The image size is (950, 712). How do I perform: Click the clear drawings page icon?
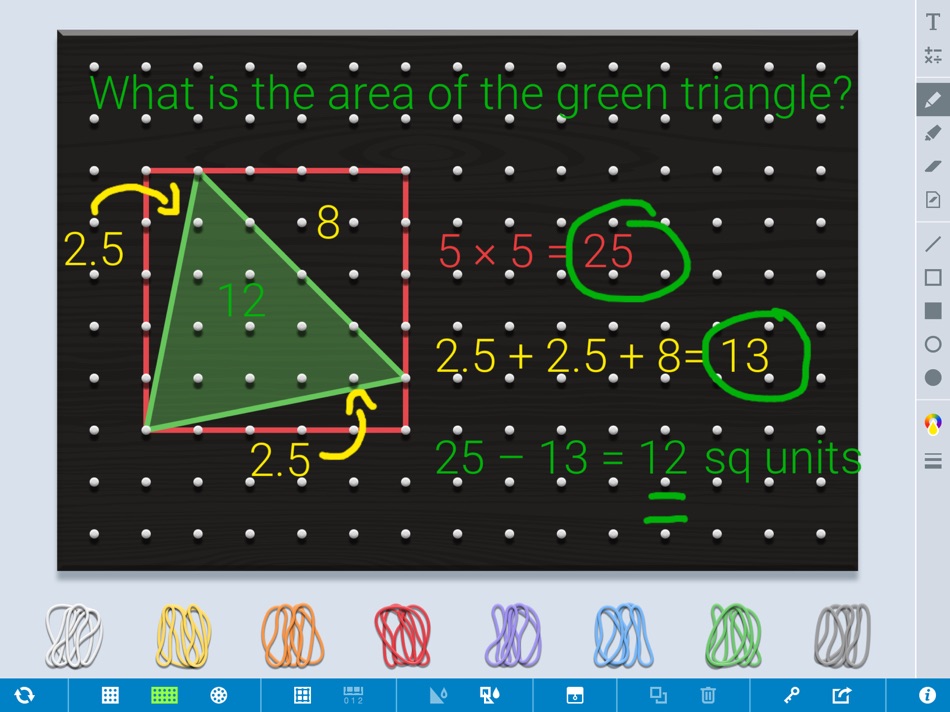pos(933,199)
